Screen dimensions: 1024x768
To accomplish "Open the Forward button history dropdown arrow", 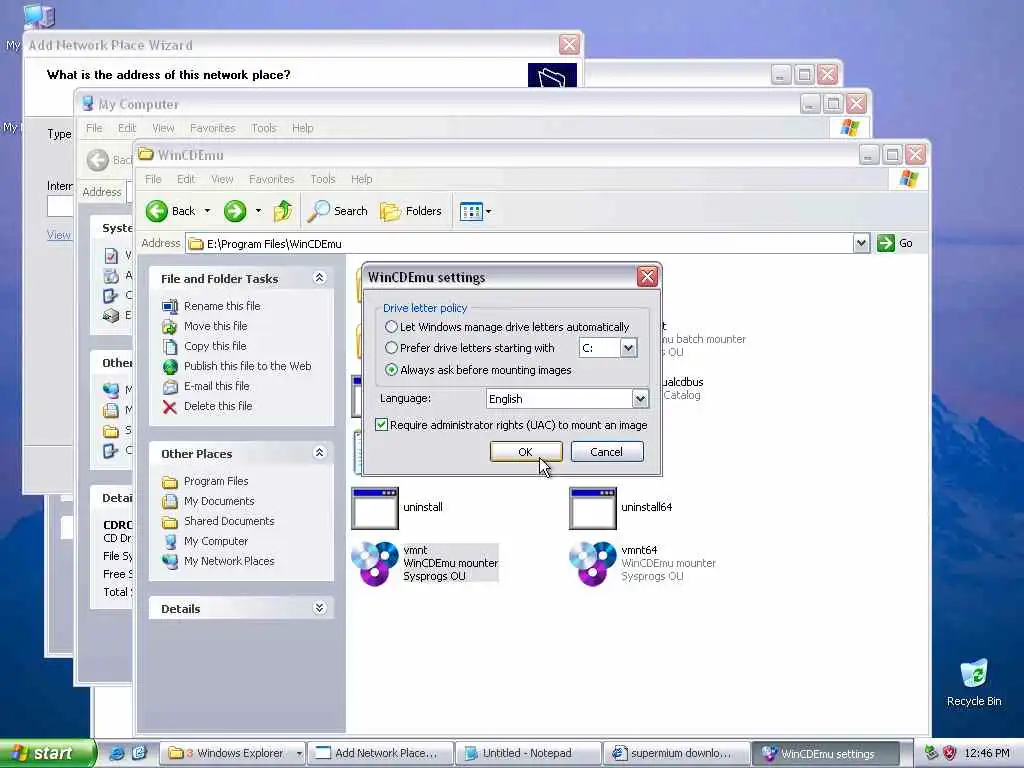I will [259, 211].
